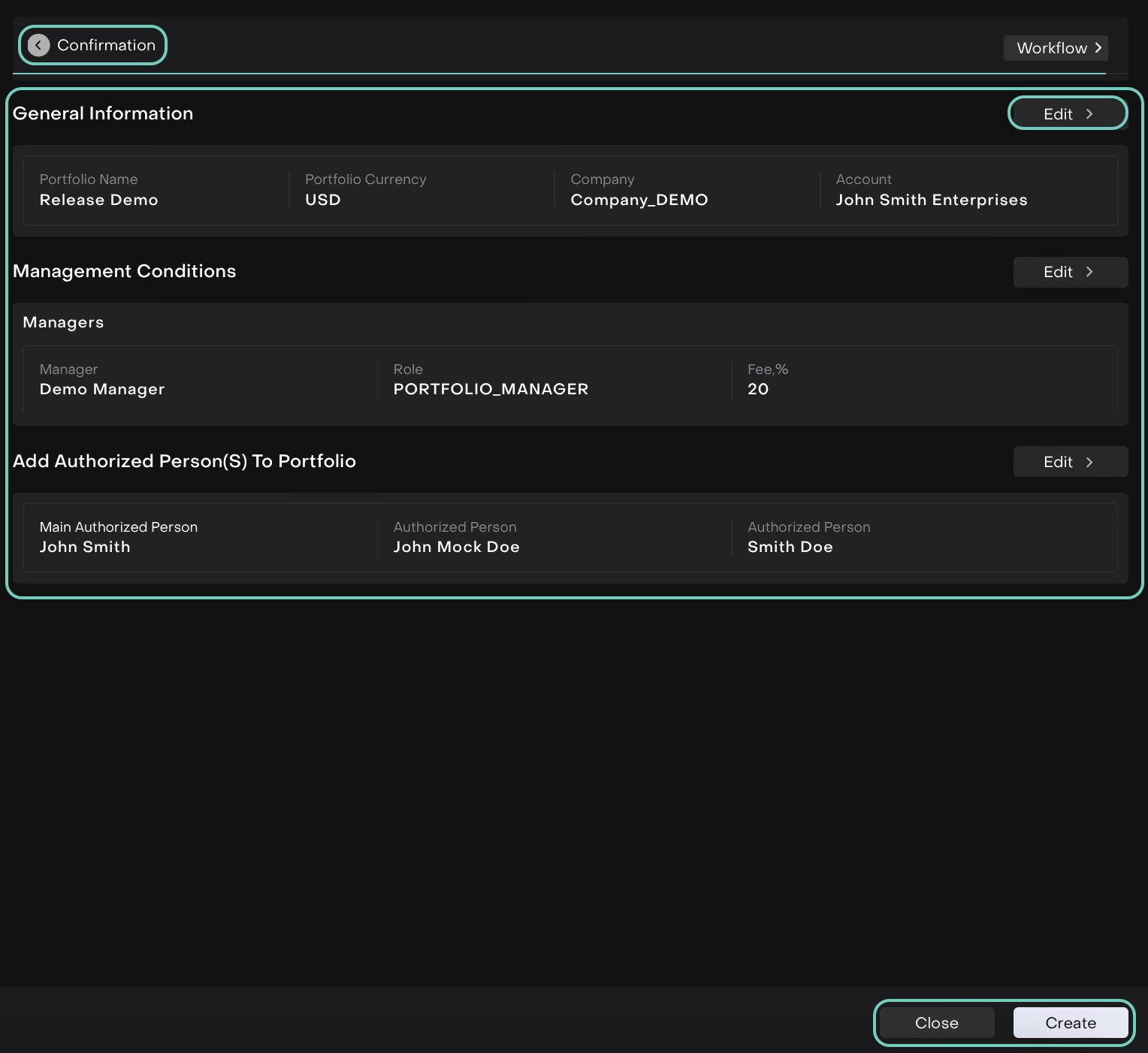Select main authorized person John Smith
The image size is (1148, 1053).
click(x=85, y=547)
